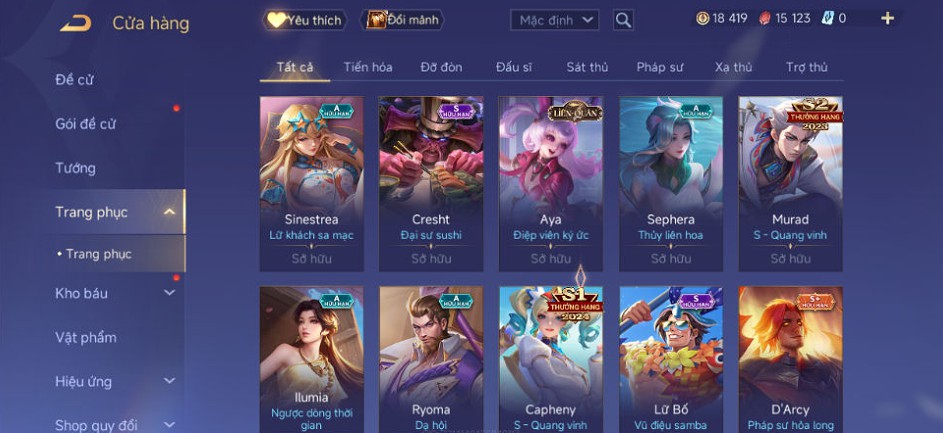Screen dimensions: 943x433
Task: Expand the Kho báu sidebar section
Action: point(170,293)
